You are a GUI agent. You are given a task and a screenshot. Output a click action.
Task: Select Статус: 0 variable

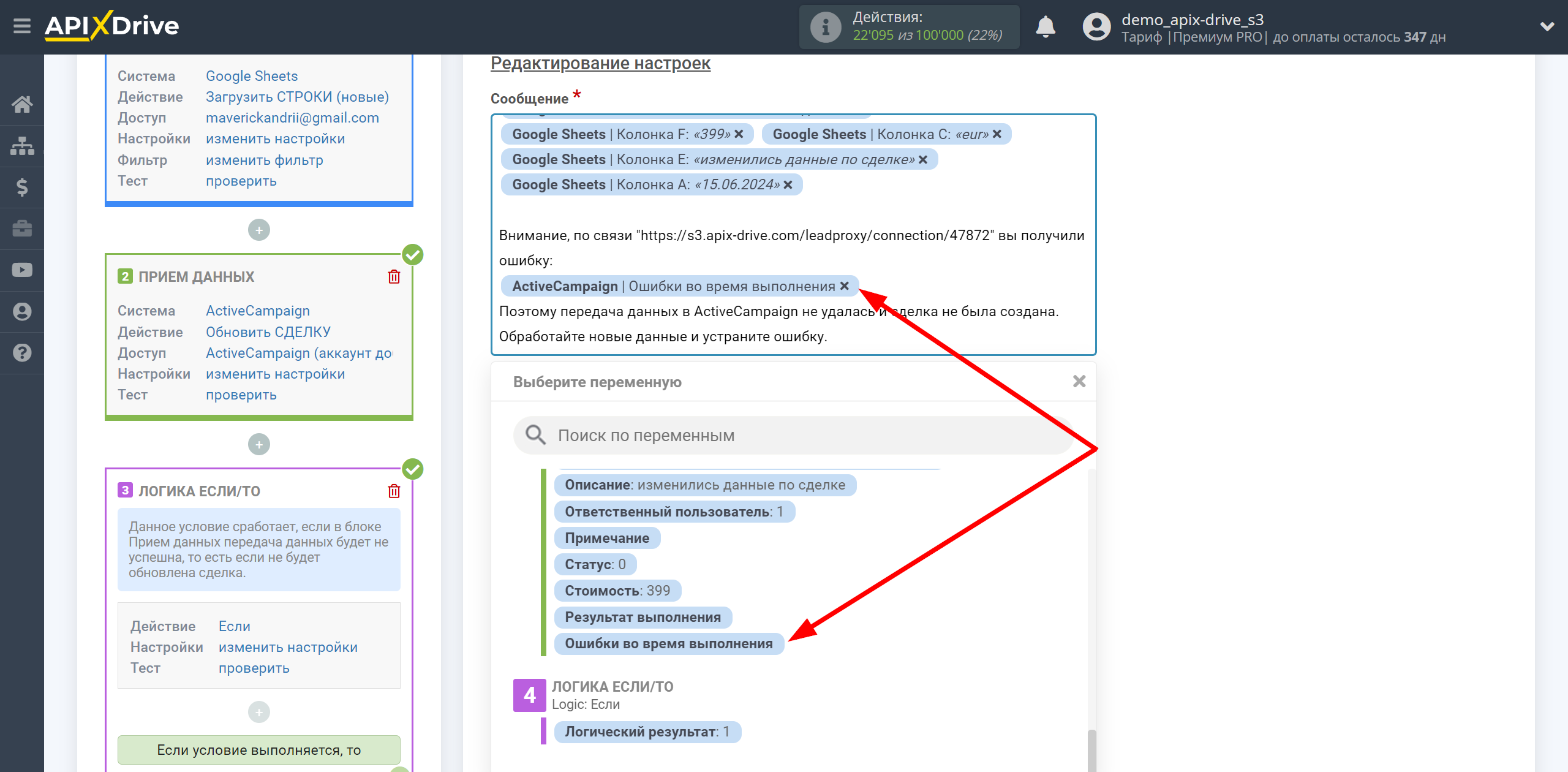(595, 564)
